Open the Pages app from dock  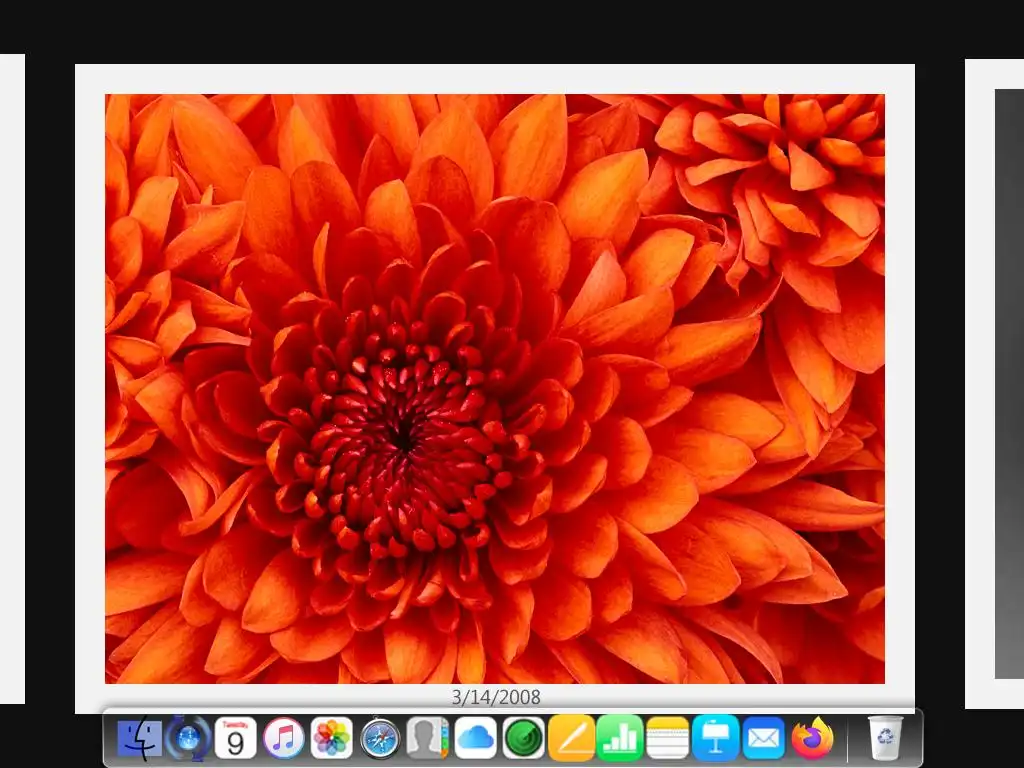571,738
